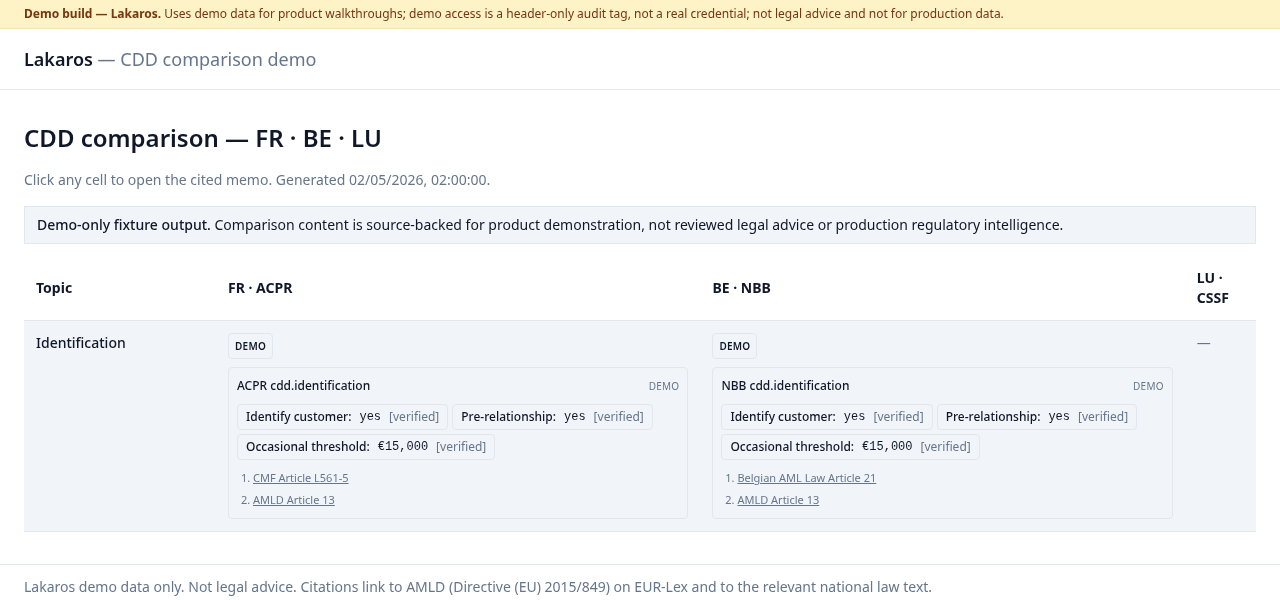Image resolution: width=1280 pixels, height=600 pixels.
Task: Select ACPR Occasional threshold €15,000 chip
Action: (366, 447)
